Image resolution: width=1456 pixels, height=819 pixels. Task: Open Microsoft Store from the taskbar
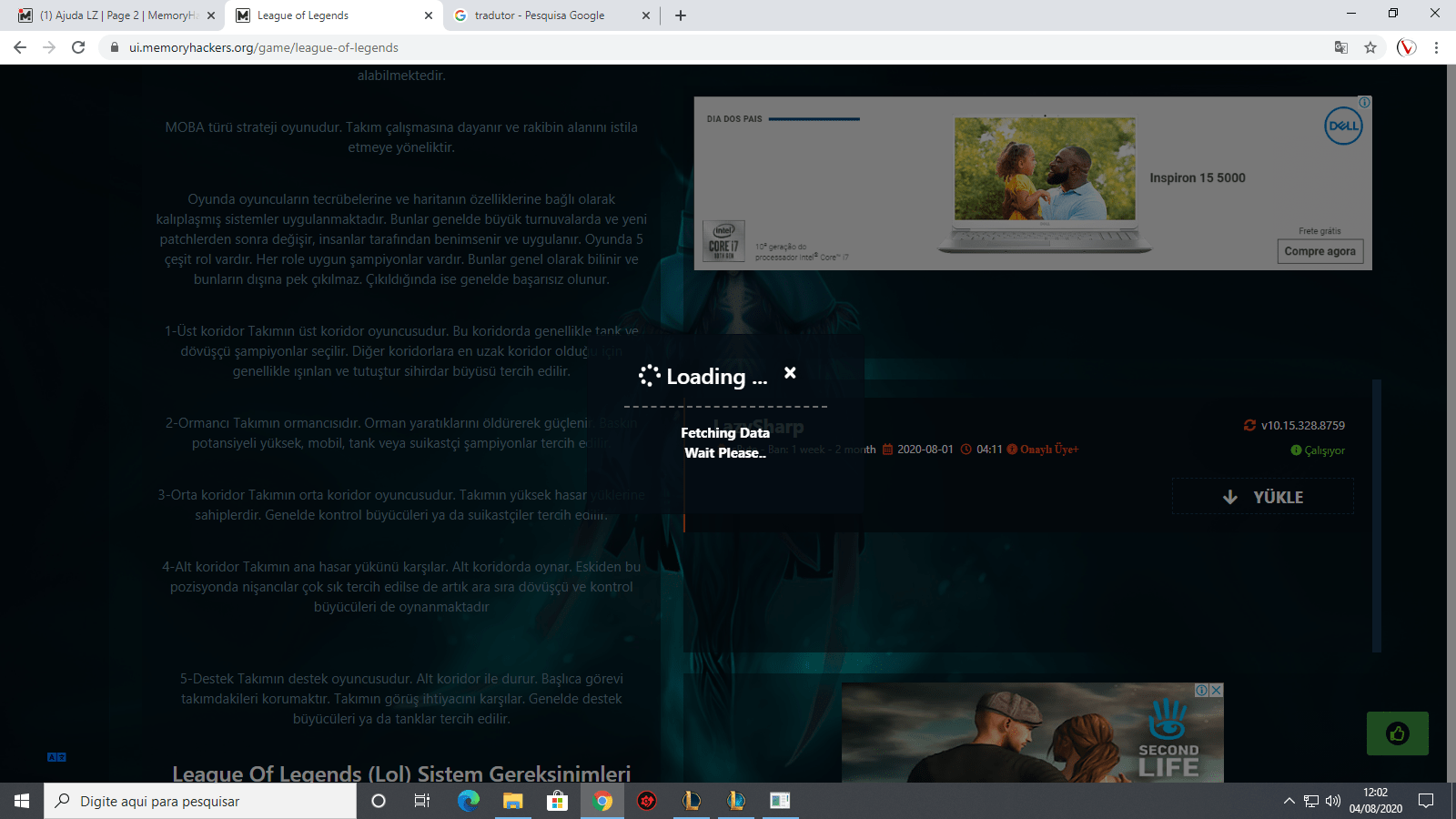pyautogui.click(x=557, y=801)
